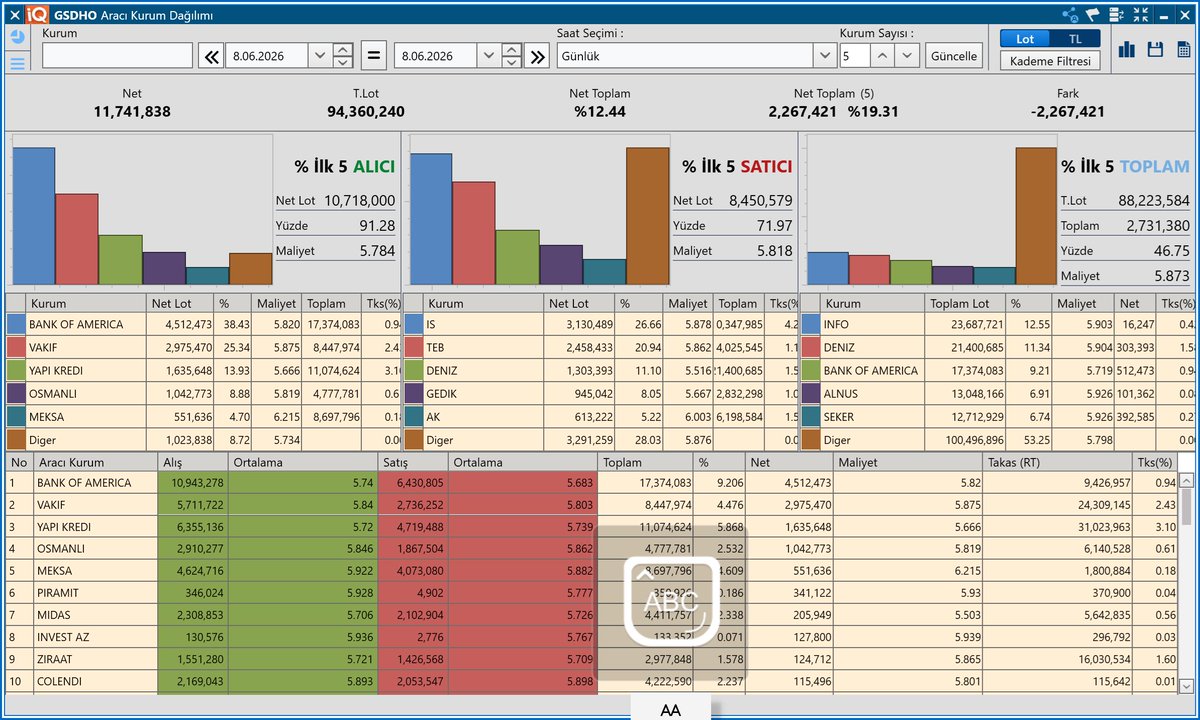Switch to TL view
This screenshot has width=1200, height=720.
(x=1075, y=39)
